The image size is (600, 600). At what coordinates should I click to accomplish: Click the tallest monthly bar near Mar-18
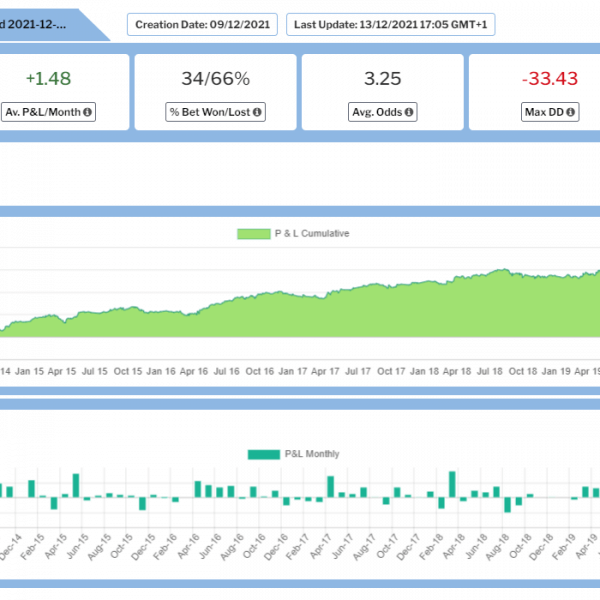454,484
